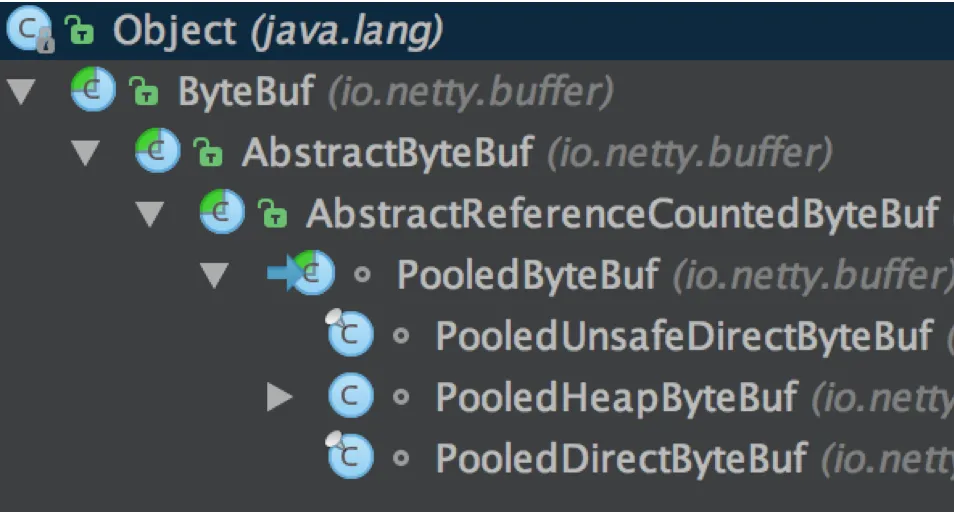Click green public lock icon beside ByteBuf
This screenshot has height=512, width=954.
coord(144,91)
